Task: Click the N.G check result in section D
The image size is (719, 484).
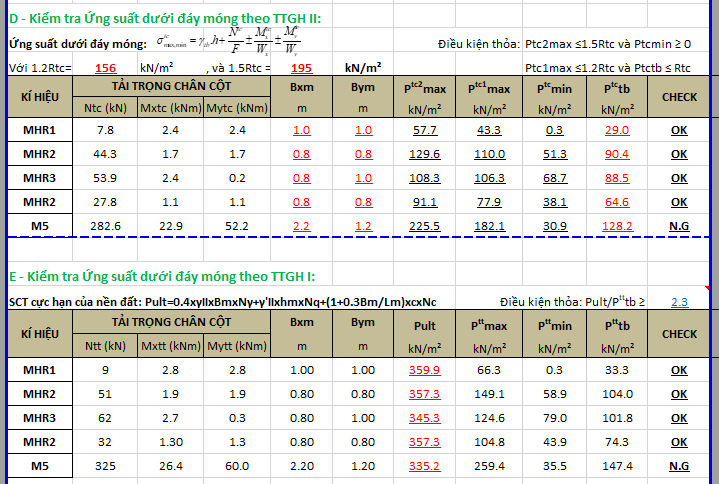Action: (679, 226)
